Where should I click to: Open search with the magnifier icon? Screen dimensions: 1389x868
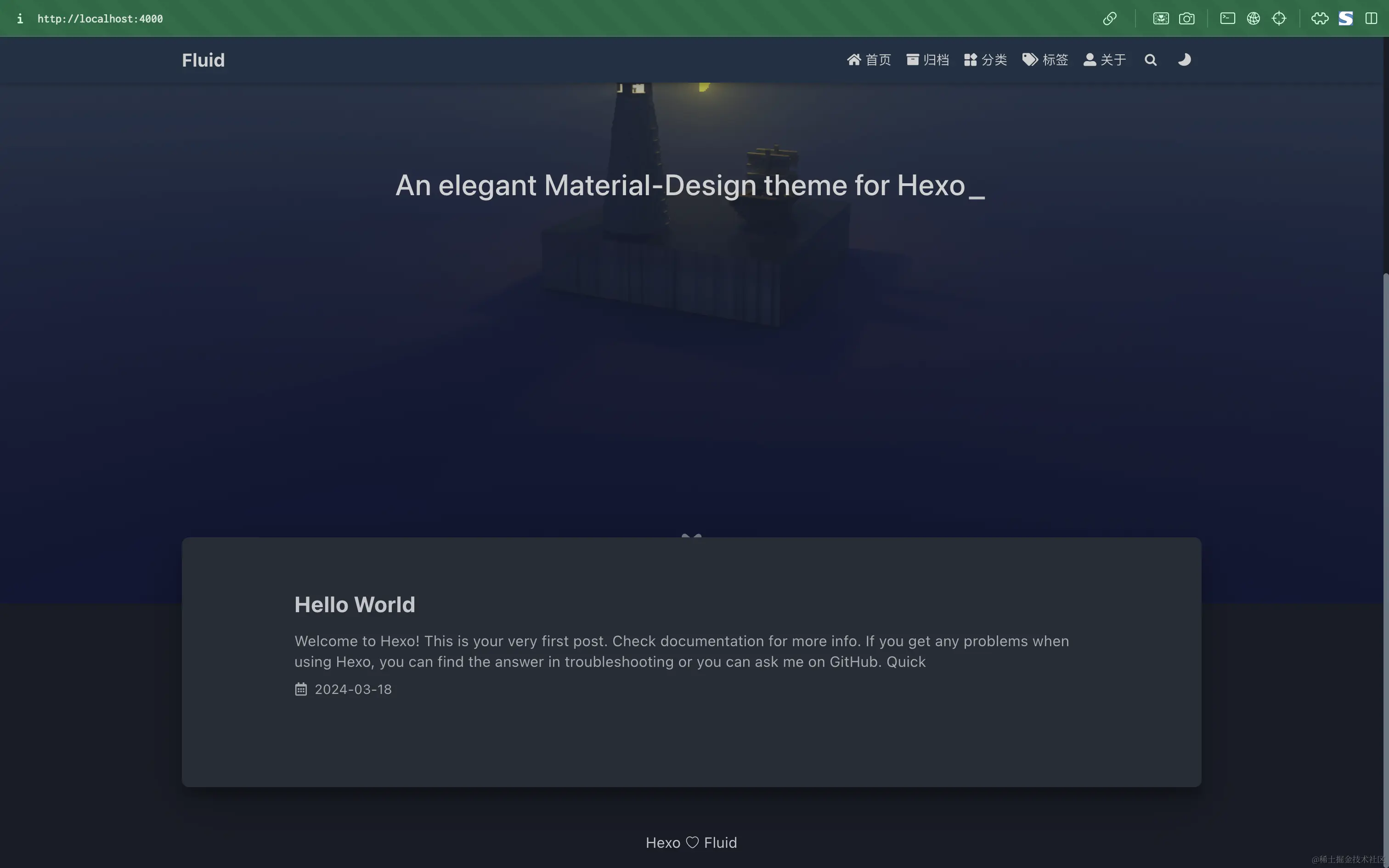pyautogui.click(x=1150, y=60)
